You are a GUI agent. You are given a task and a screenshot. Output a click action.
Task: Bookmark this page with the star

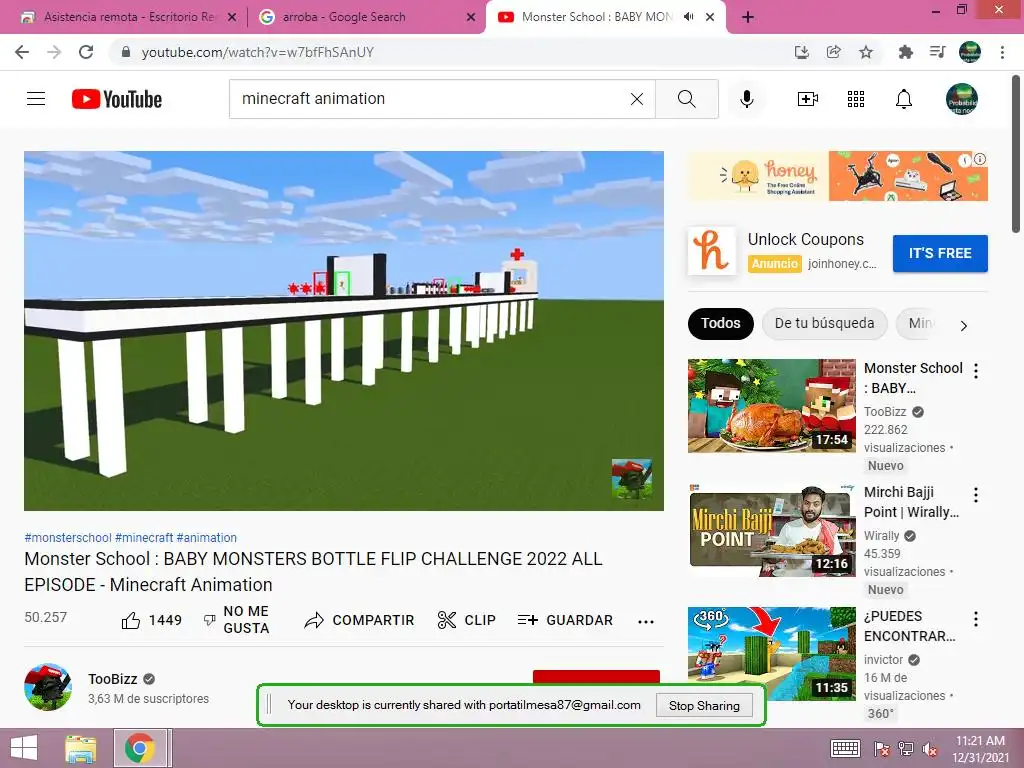coord(866,52)
